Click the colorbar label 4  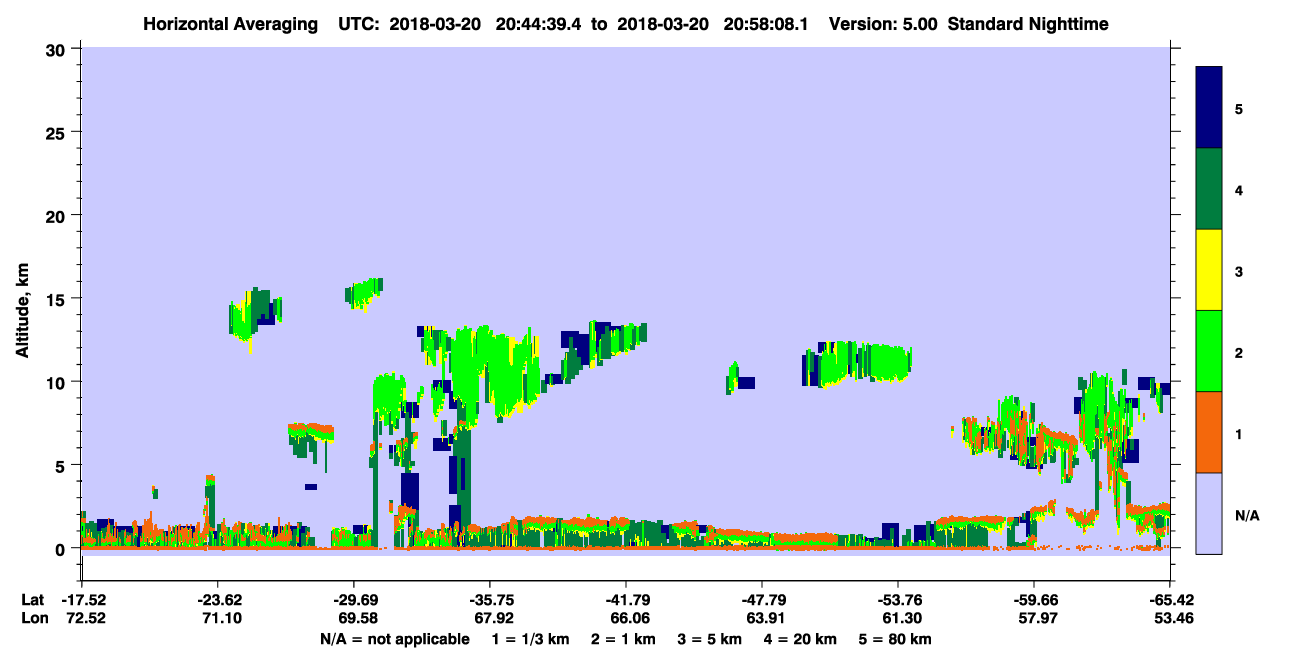[1239, 189]
